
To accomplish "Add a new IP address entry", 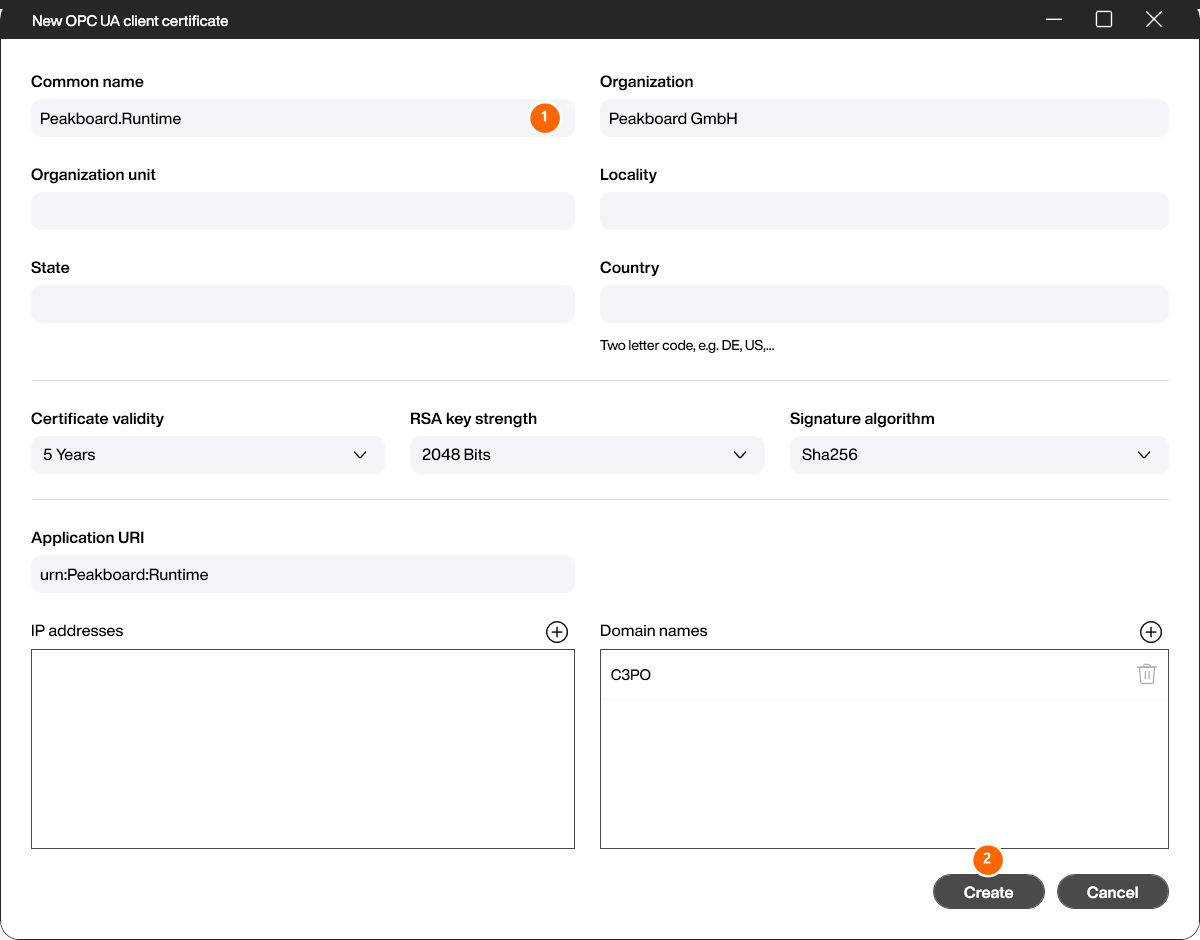I will pyautogui.click(x=557, y=632).
